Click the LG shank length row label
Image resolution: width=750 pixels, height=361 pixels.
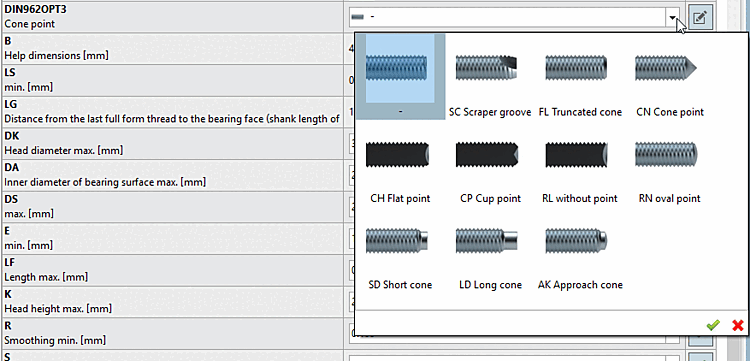[172, 112]
